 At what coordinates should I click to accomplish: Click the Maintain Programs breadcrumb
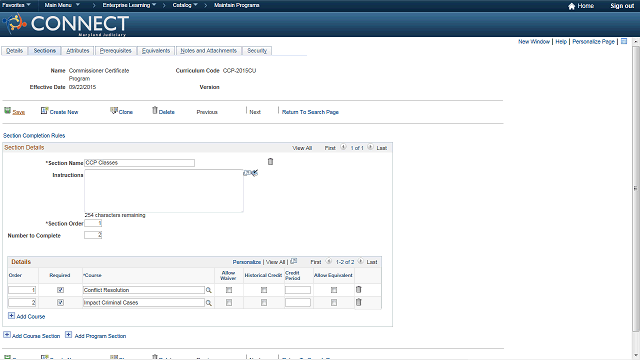pyautogui.click(x=236, y=5)
